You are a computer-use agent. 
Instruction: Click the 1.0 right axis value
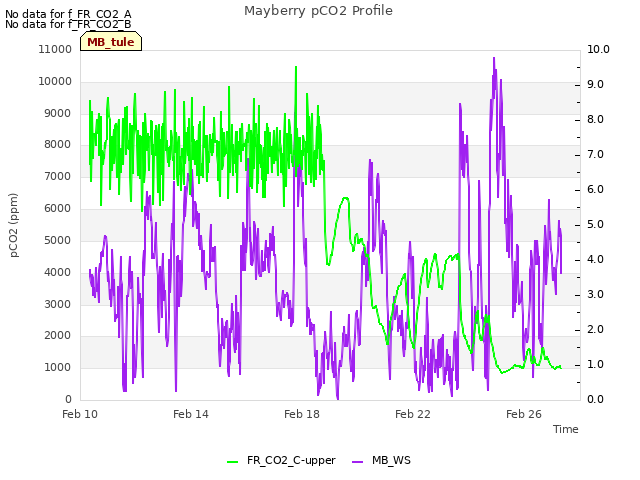(596, 364)
